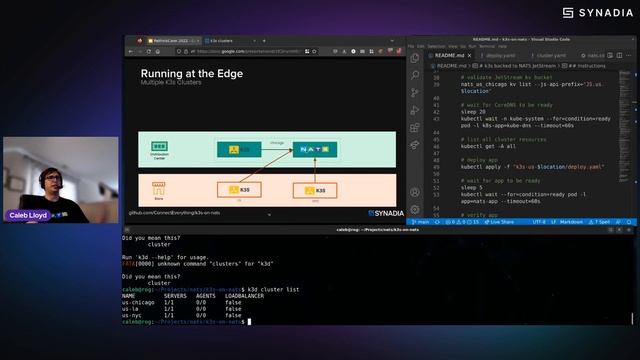Click the VS Code minimap

pos(624,127)
